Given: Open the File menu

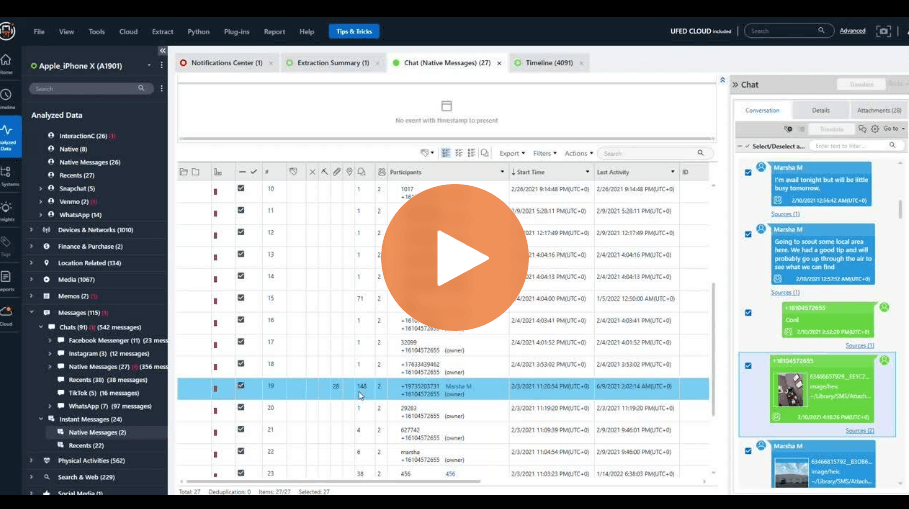Looking at the screenshot, I should (39, 32).
